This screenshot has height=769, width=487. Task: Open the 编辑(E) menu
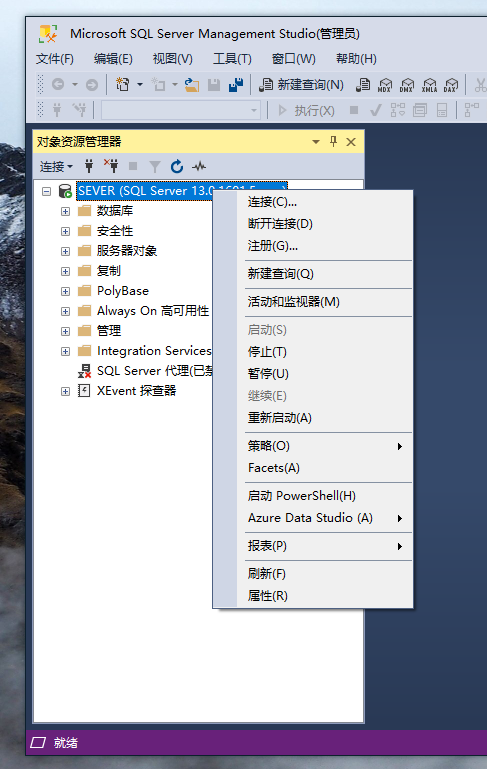pos(113,59)
